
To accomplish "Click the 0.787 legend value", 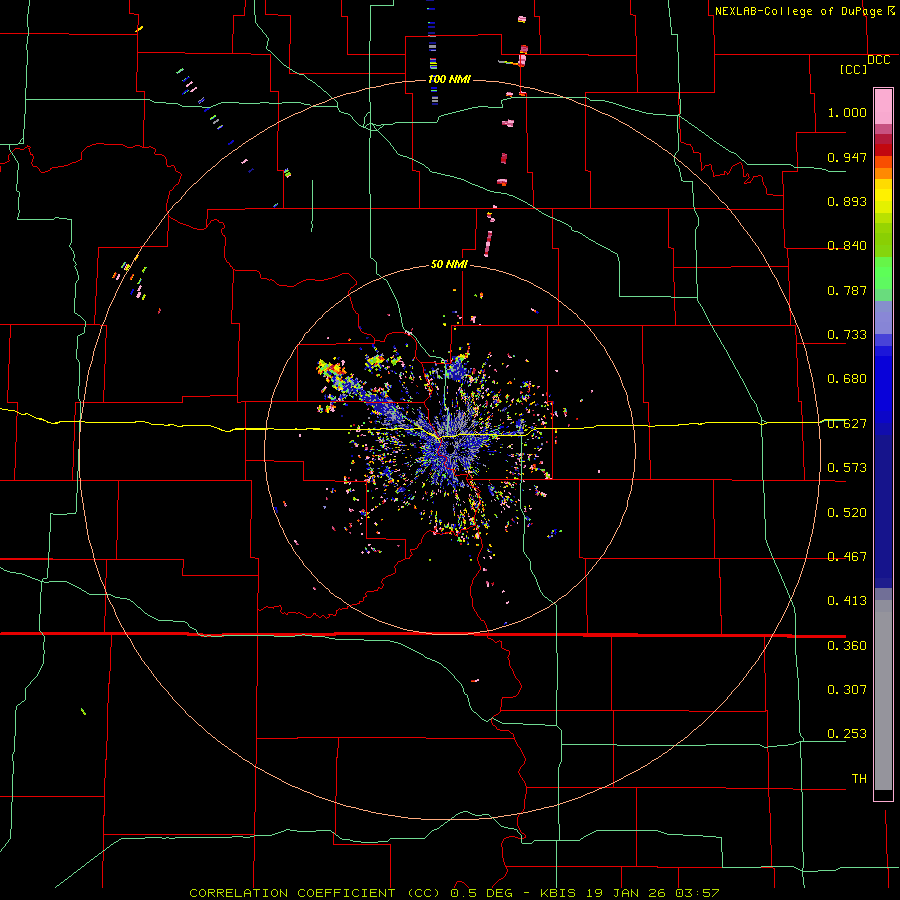I will tap(847, 290).
